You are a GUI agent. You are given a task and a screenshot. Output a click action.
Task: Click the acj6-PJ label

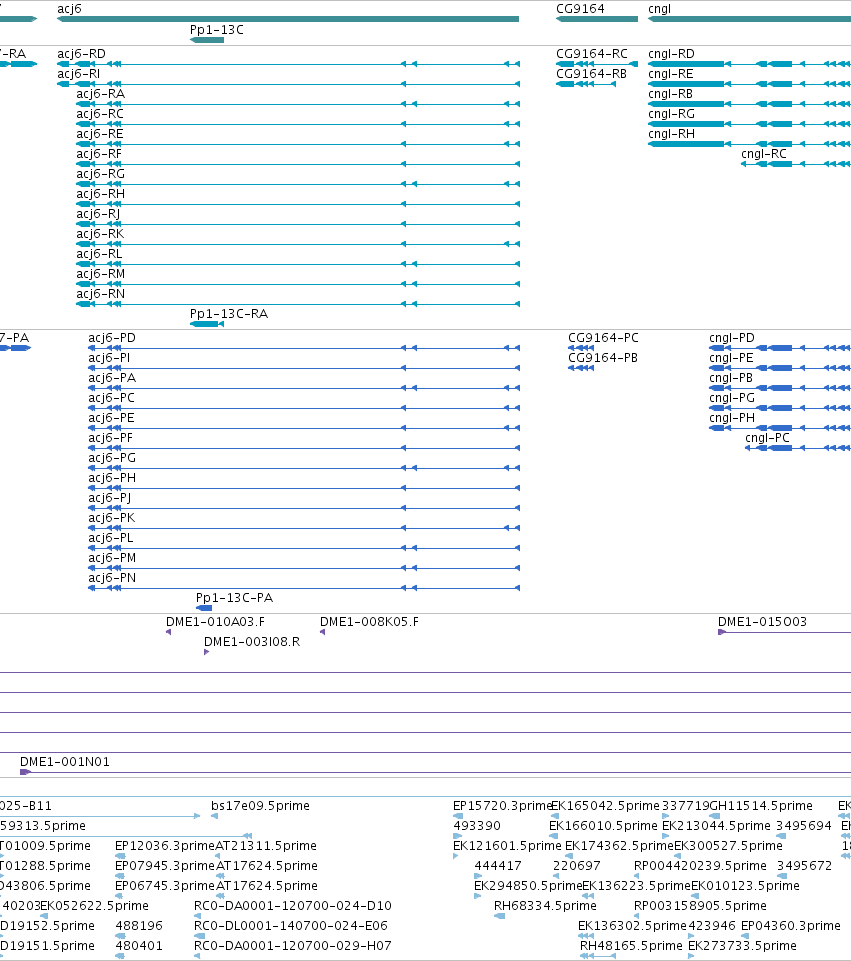(110, 498)
